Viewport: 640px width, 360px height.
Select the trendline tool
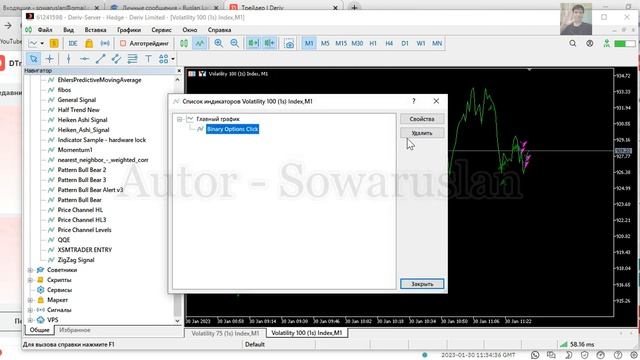100,59
